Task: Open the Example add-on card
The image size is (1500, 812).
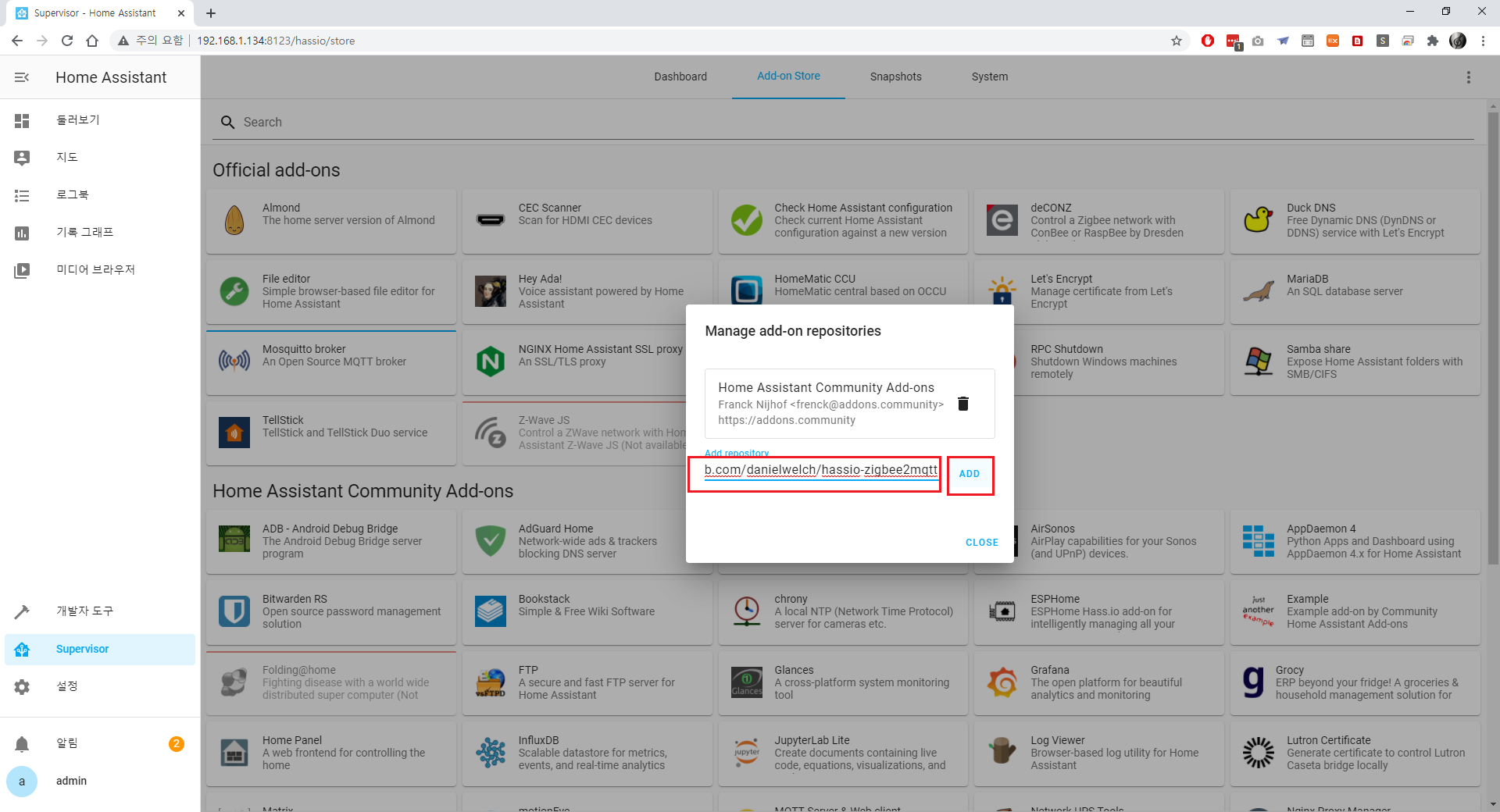Action: (1355, 612)
